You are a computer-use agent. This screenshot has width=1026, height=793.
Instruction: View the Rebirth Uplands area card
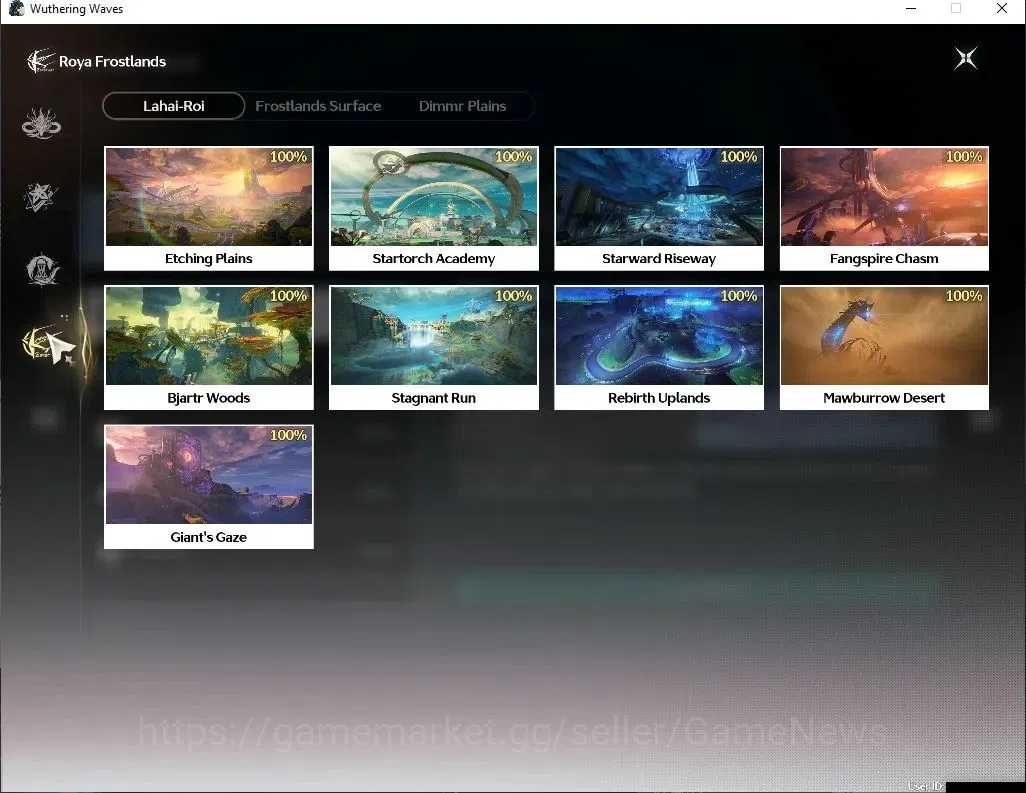tap(659, 347)
